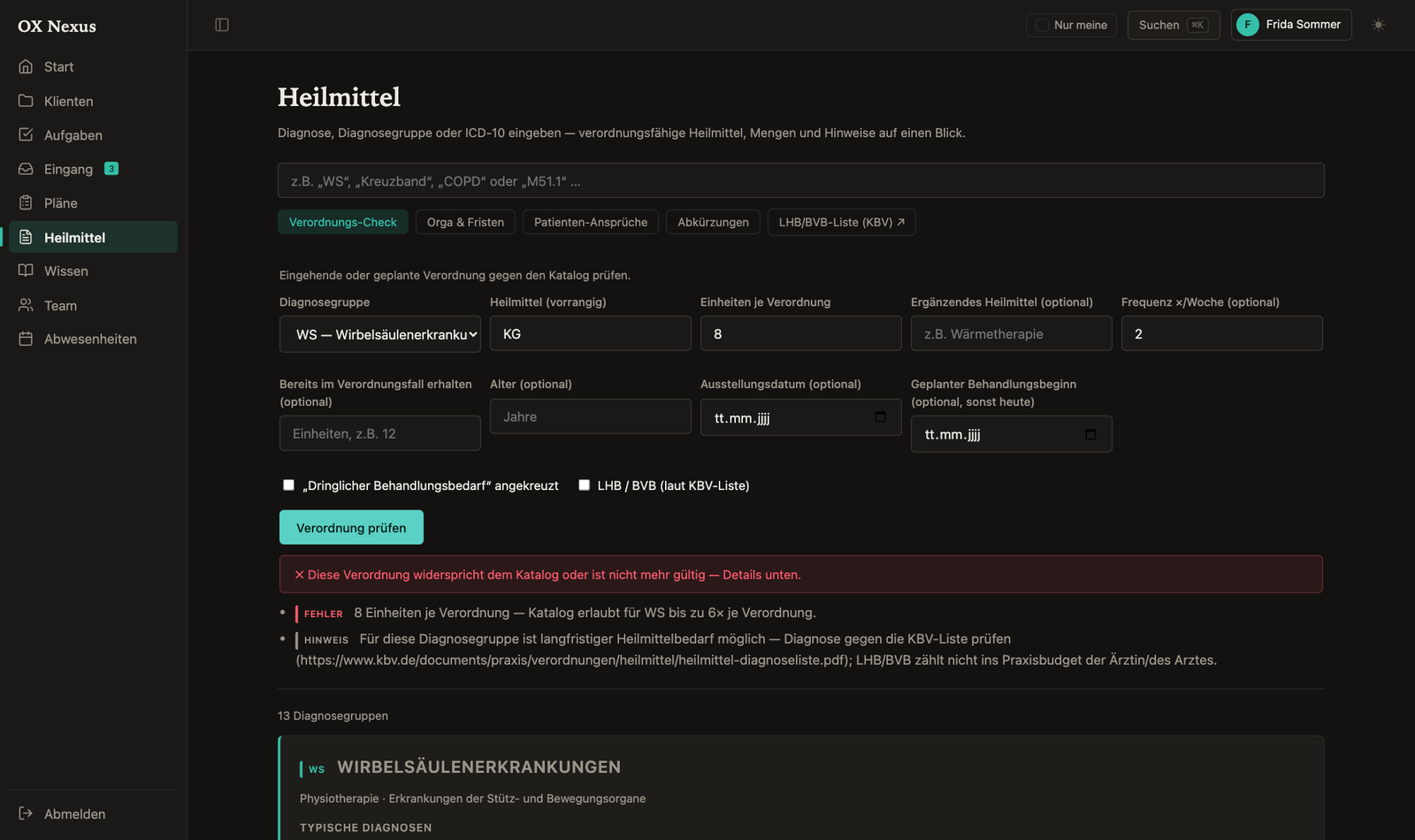
Task: Select the Patienten-Ansprüche tab
Action: pos(591,222)
